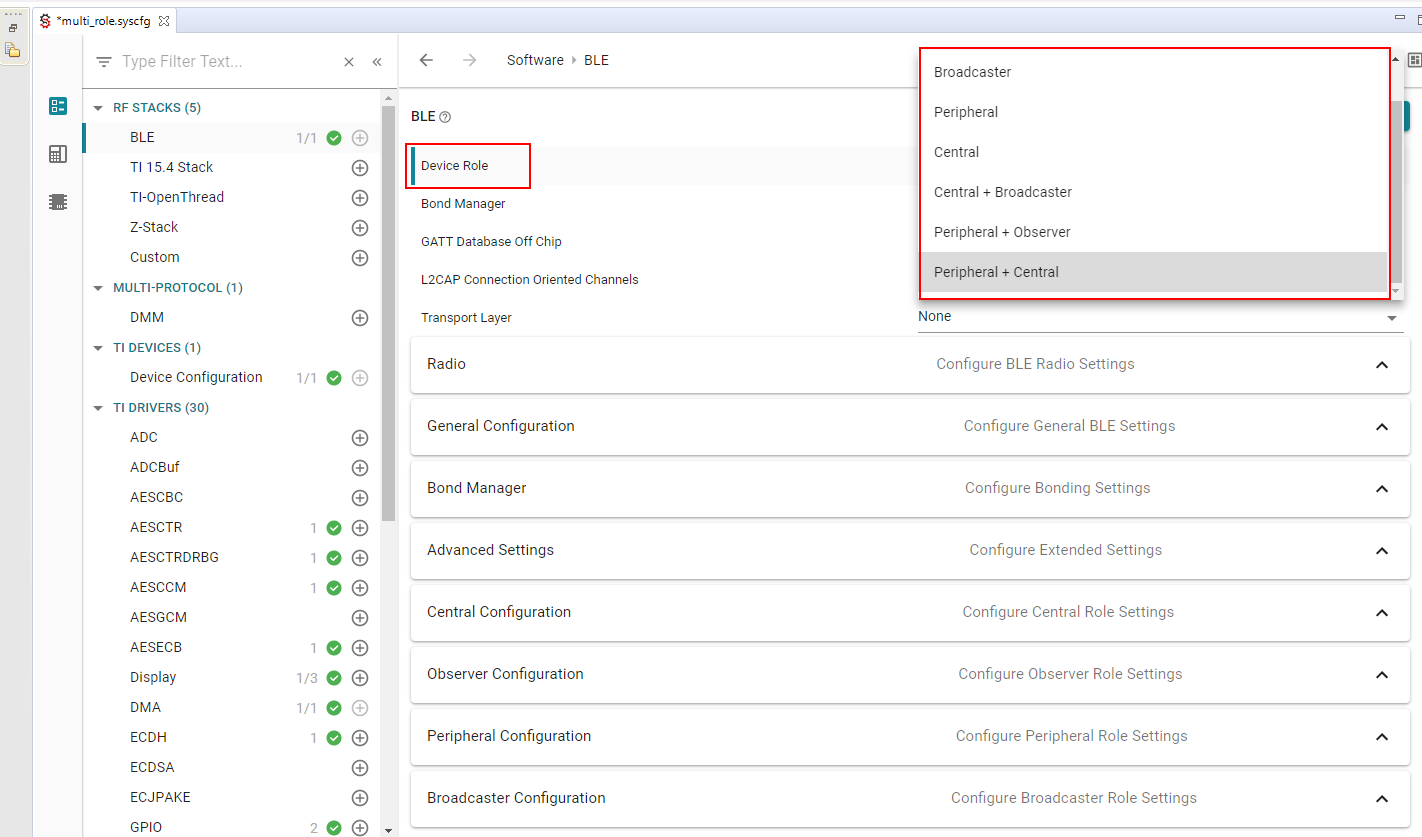The image size is (1422, 837).
Task: Collapse the left panel with the chevron button
Action: (x=377, y=61)
